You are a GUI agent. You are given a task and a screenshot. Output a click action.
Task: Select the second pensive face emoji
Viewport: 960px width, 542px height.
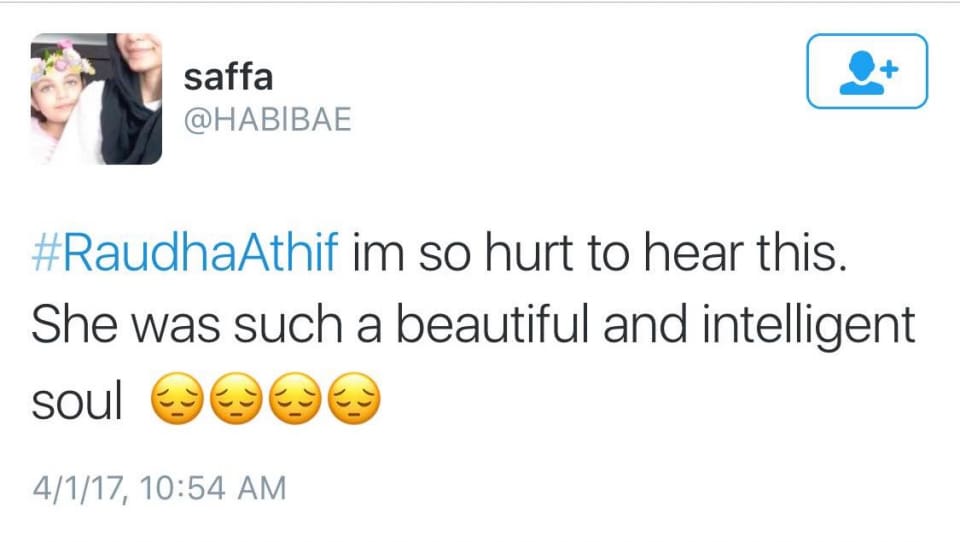point(236,398)
